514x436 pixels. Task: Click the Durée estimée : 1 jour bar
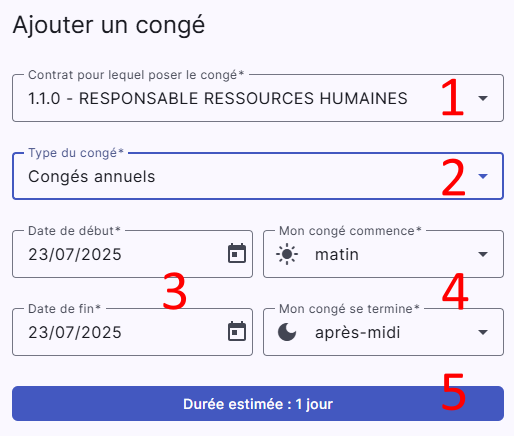tap(258, 403)
